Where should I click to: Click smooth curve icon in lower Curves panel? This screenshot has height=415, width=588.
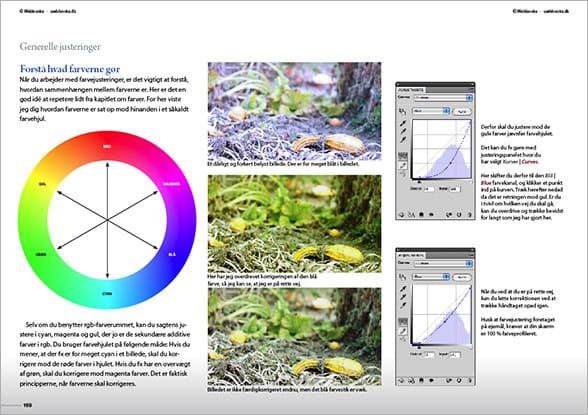click(x=403, y=339)
